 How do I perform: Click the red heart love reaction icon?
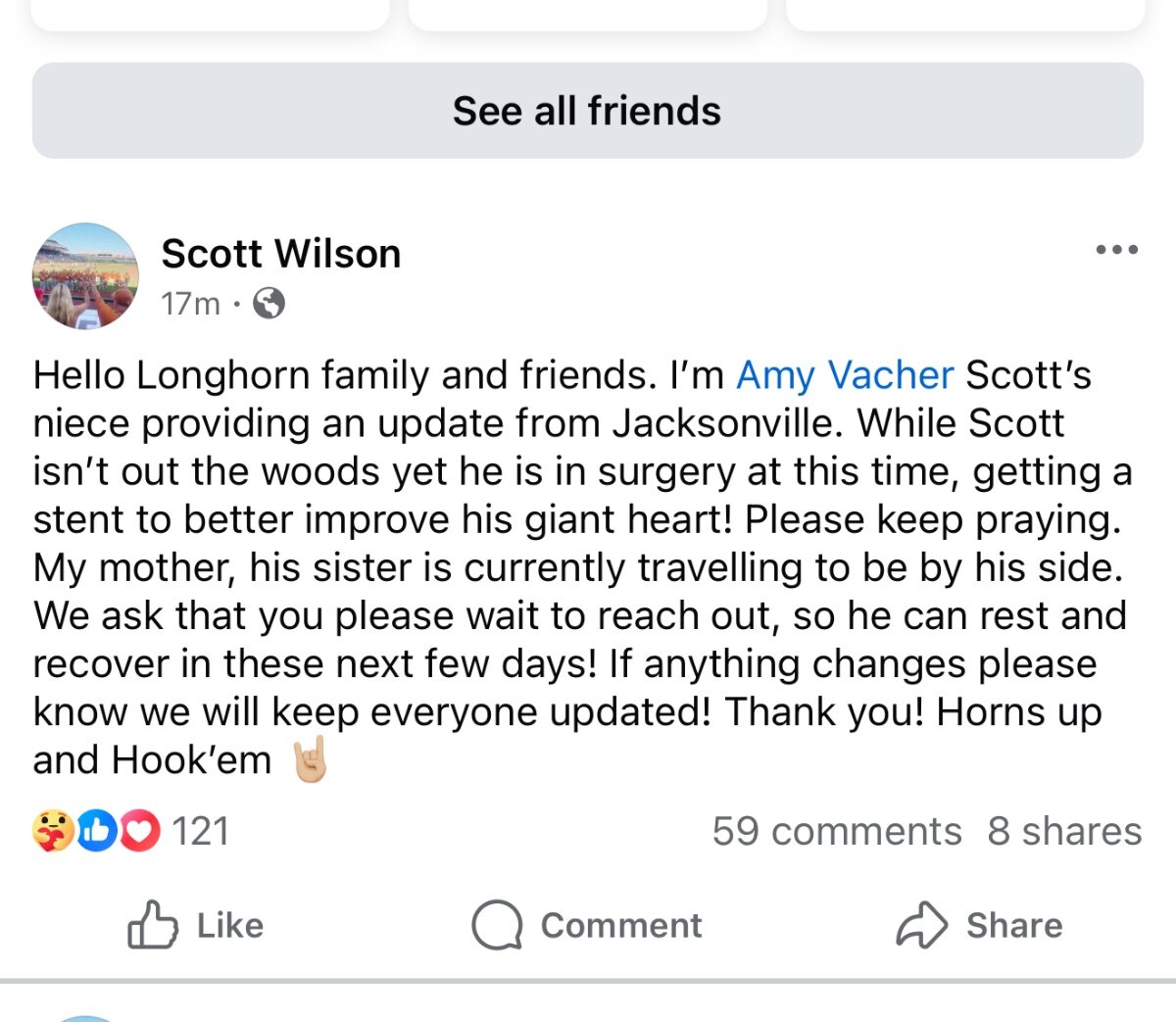point(139,831)
